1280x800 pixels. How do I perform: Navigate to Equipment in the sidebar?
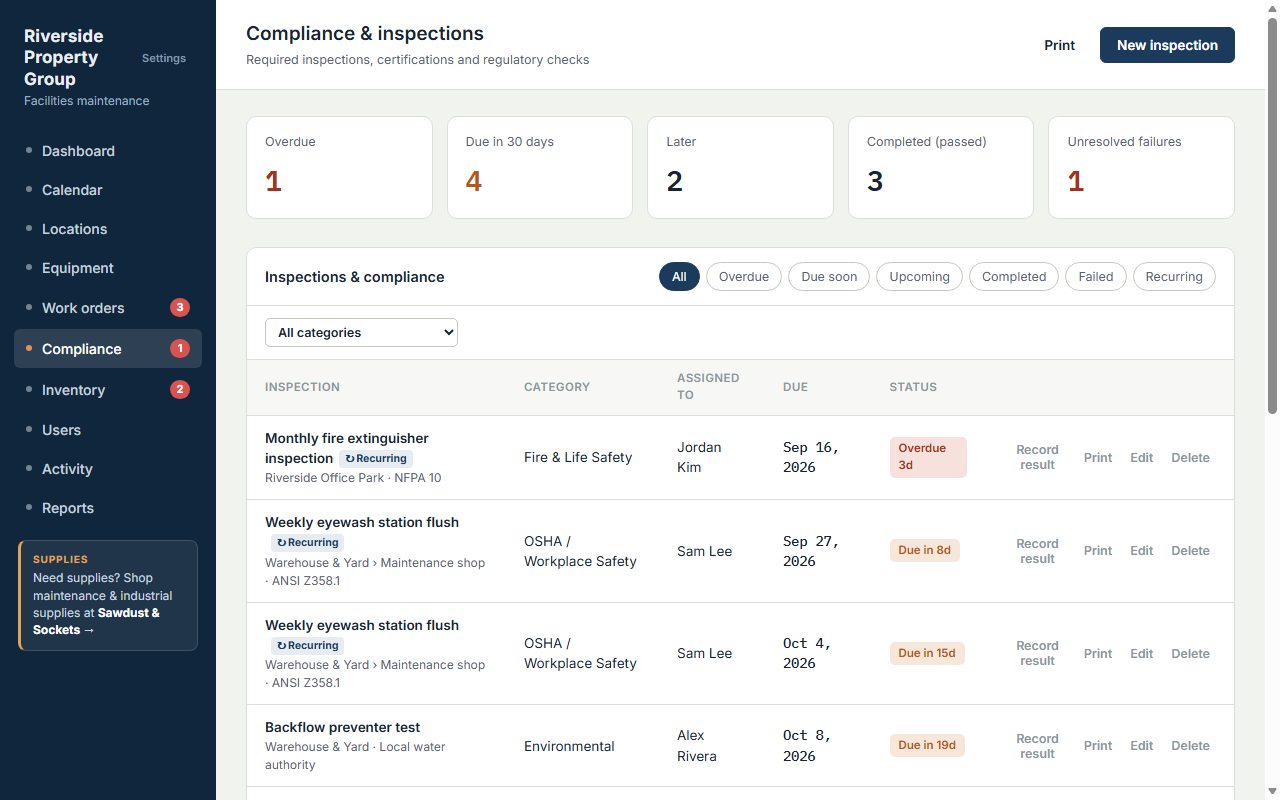[x=108, y=268]
